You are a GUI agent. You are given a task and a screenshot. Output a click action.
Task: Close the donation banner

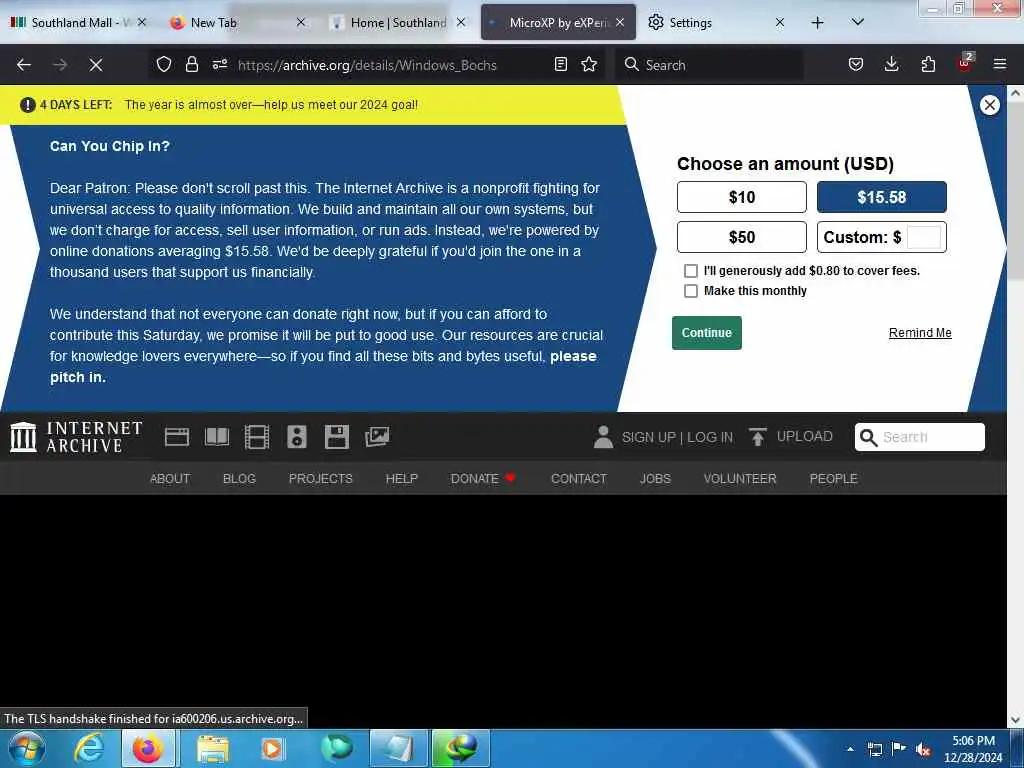coord(989,105)
